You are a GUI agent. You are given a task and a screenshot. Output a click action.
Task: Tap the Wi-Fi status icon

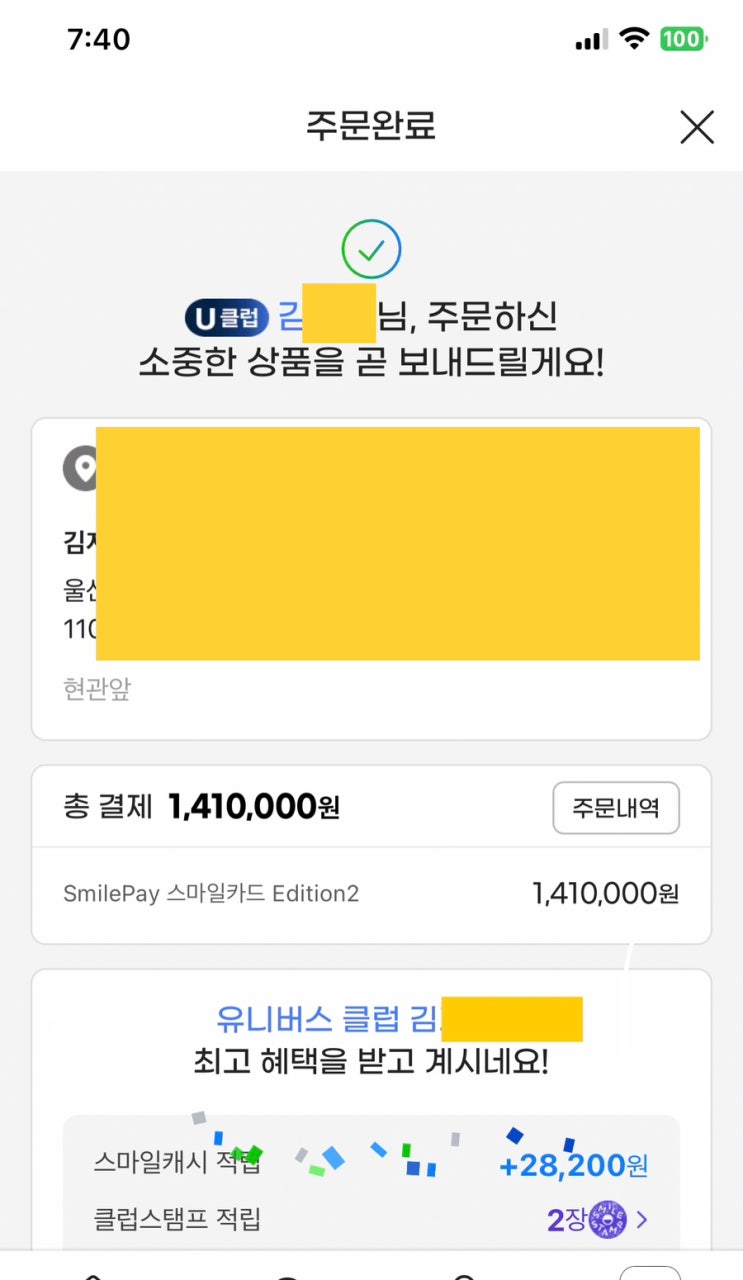633,39
